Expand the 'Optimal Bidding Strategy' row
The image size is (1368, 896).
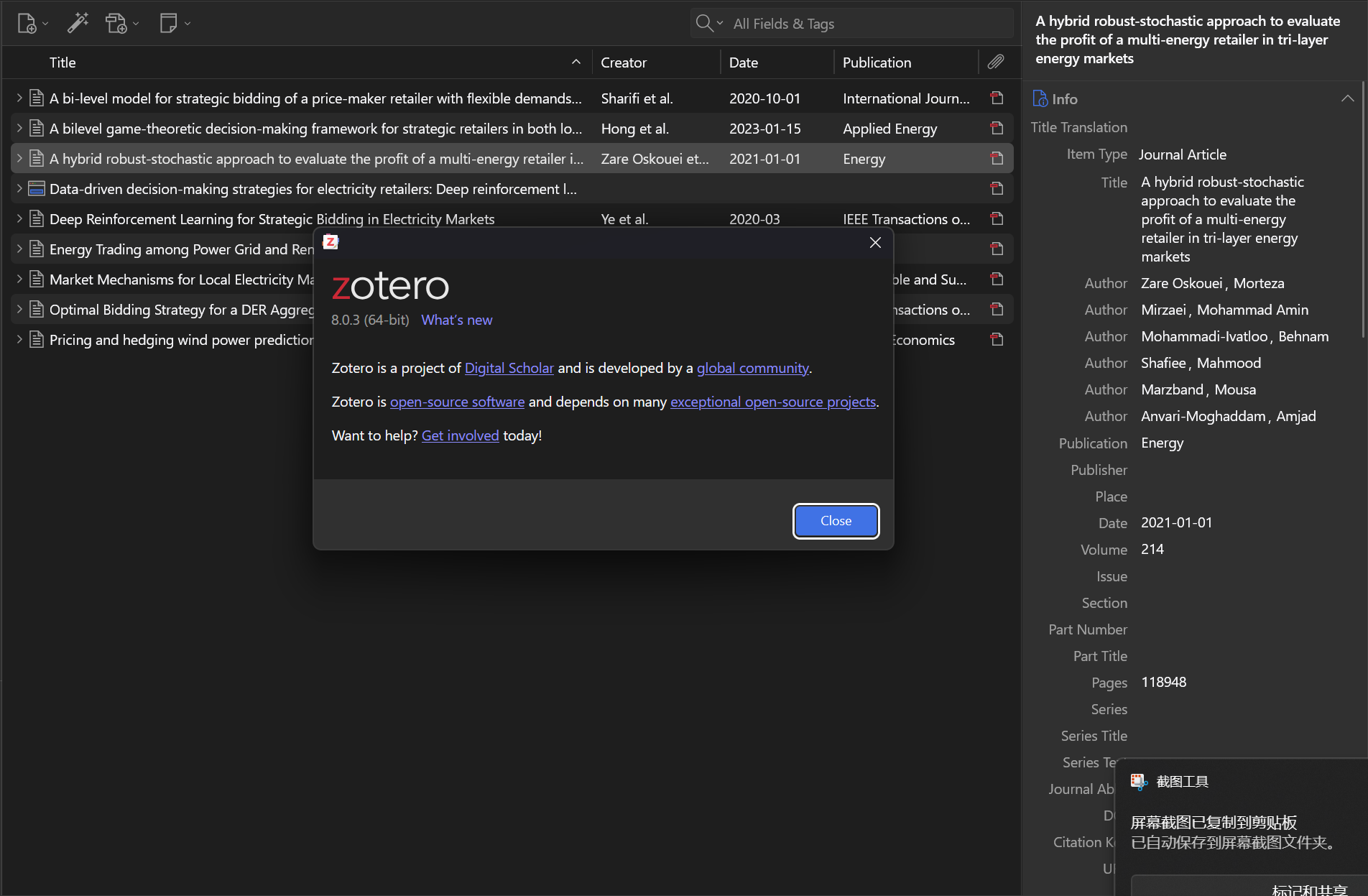[x=19, y=309]
